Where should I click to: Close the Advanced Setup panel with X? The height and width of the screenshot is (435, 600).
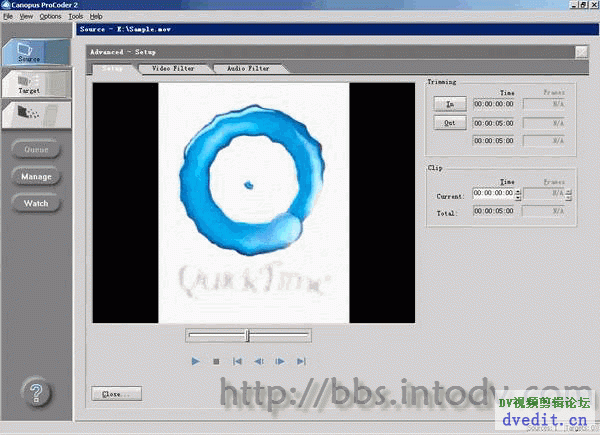pyautogui.click(x=582, y=52)
